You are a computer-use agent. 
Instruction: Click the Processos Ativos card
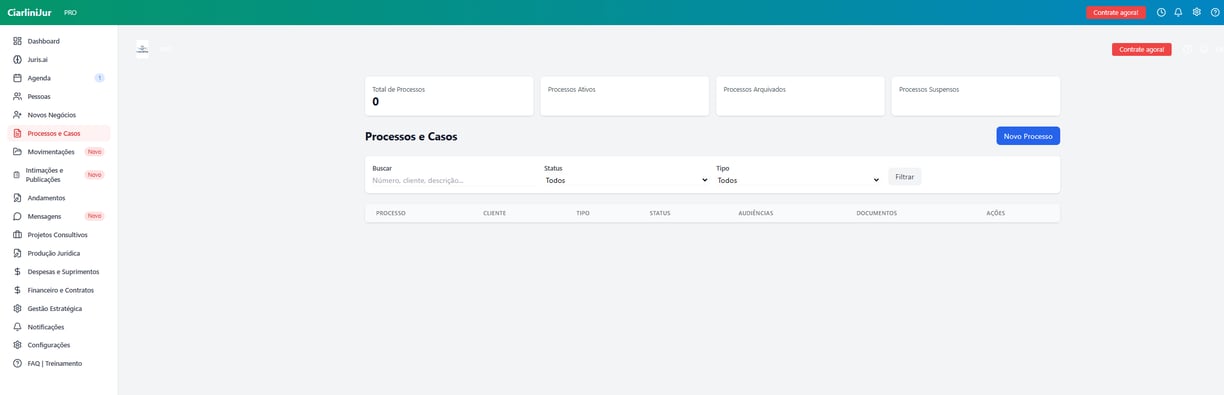[625, 96]
